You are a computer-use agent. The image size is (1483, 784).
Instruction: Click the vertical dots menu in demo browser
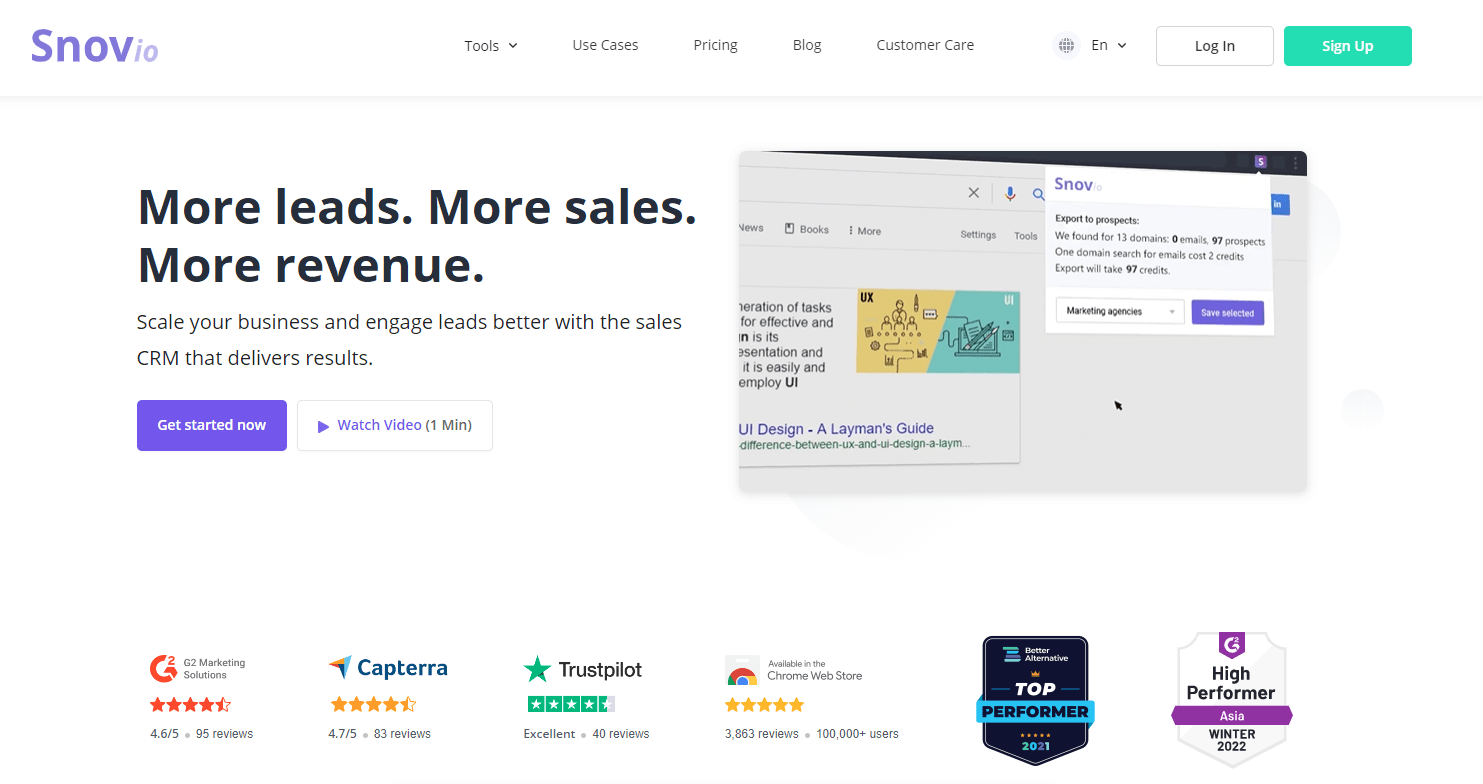1296,162
